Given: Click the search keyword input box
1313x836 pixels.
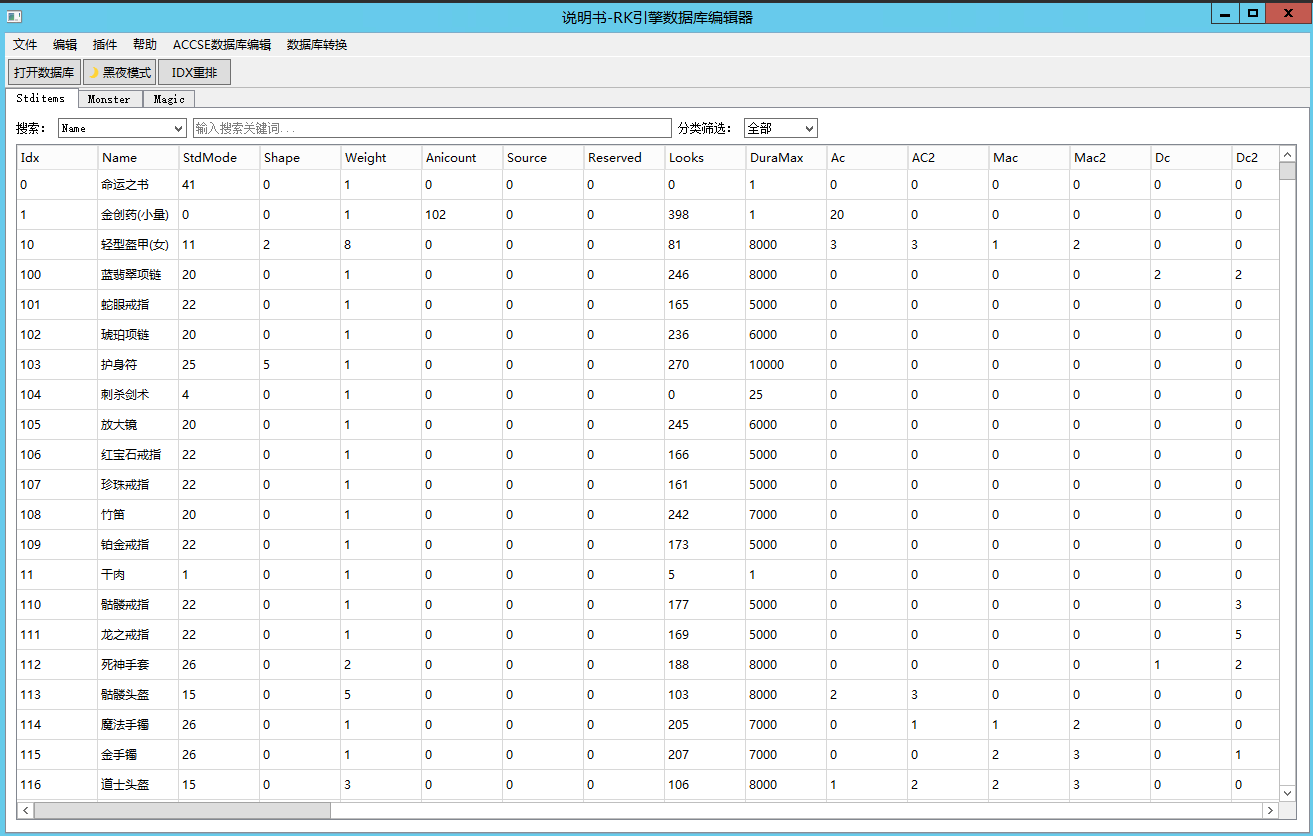Looking at the screenshot, I should point(431,128).
